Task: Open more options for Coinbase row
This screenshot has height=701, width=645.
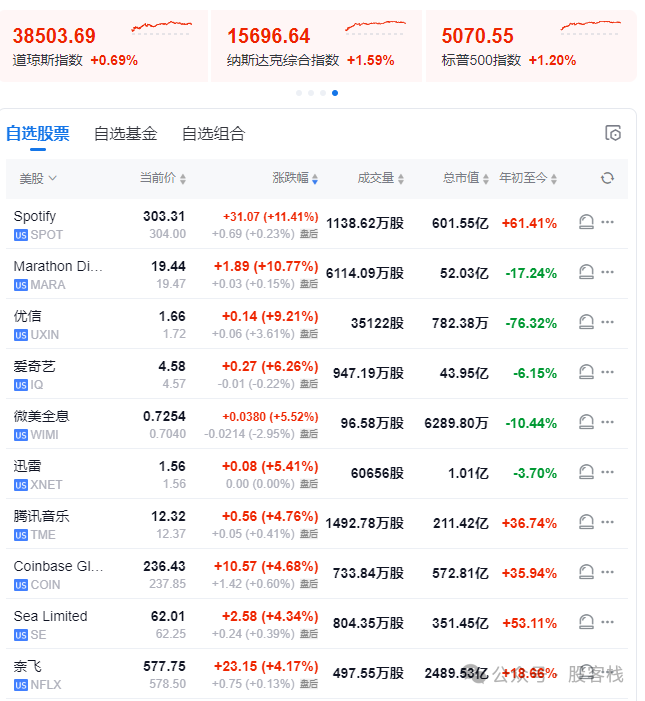Action: coord(607,573)
